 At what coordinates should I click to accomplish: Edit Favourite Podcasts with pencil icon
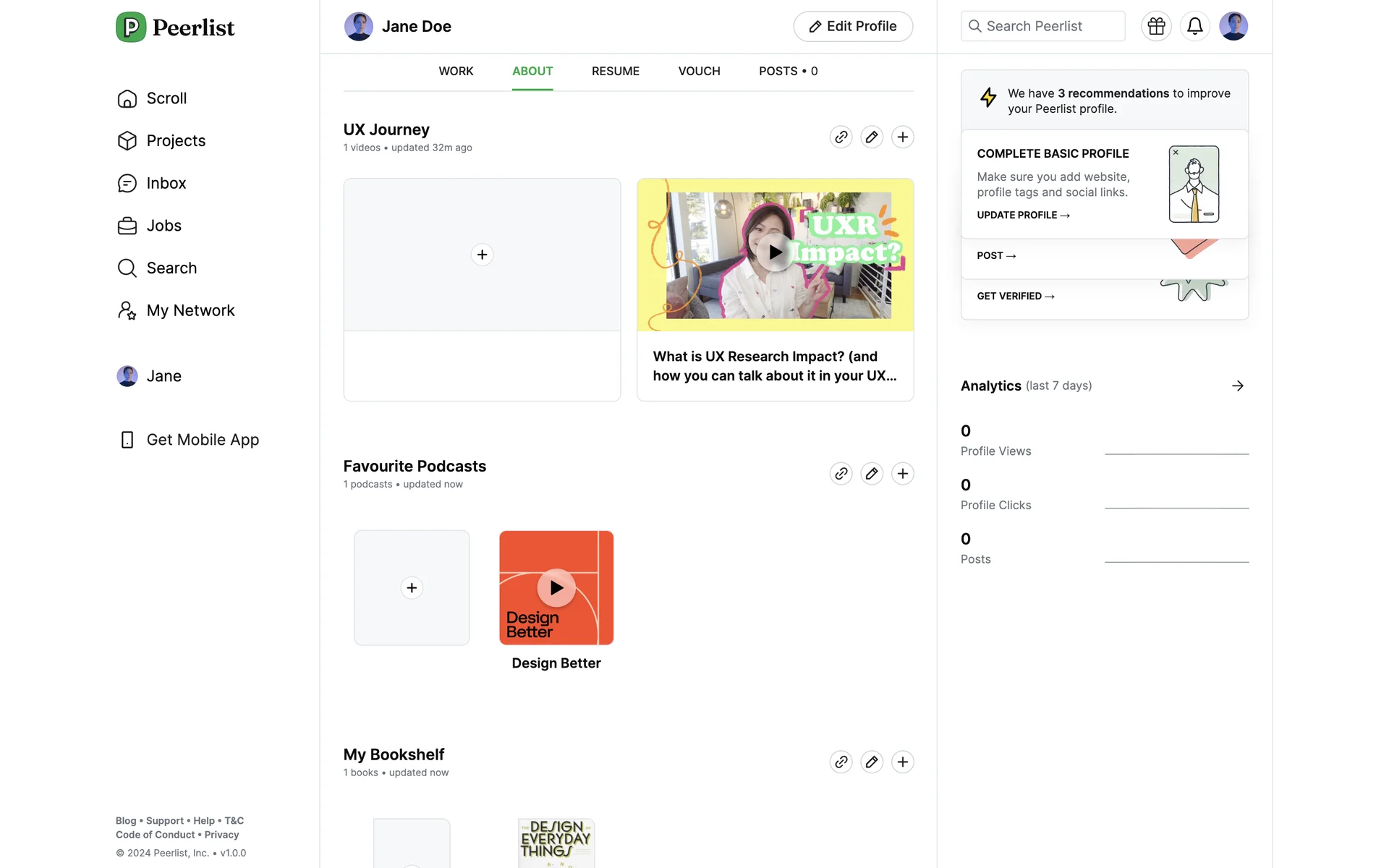[872, 474]
